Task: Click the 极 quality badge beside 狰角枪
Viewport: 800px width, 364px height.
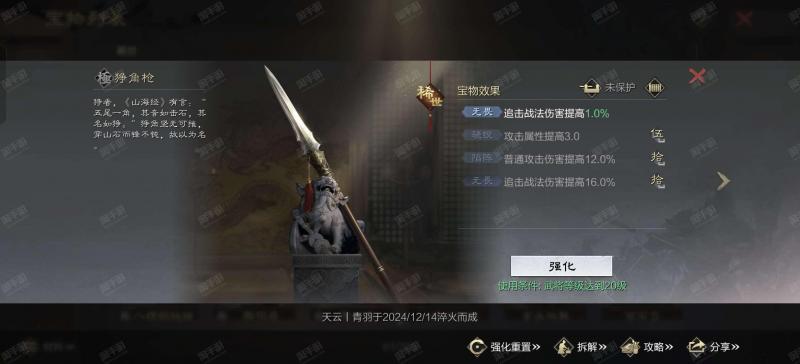Action: 104,78
